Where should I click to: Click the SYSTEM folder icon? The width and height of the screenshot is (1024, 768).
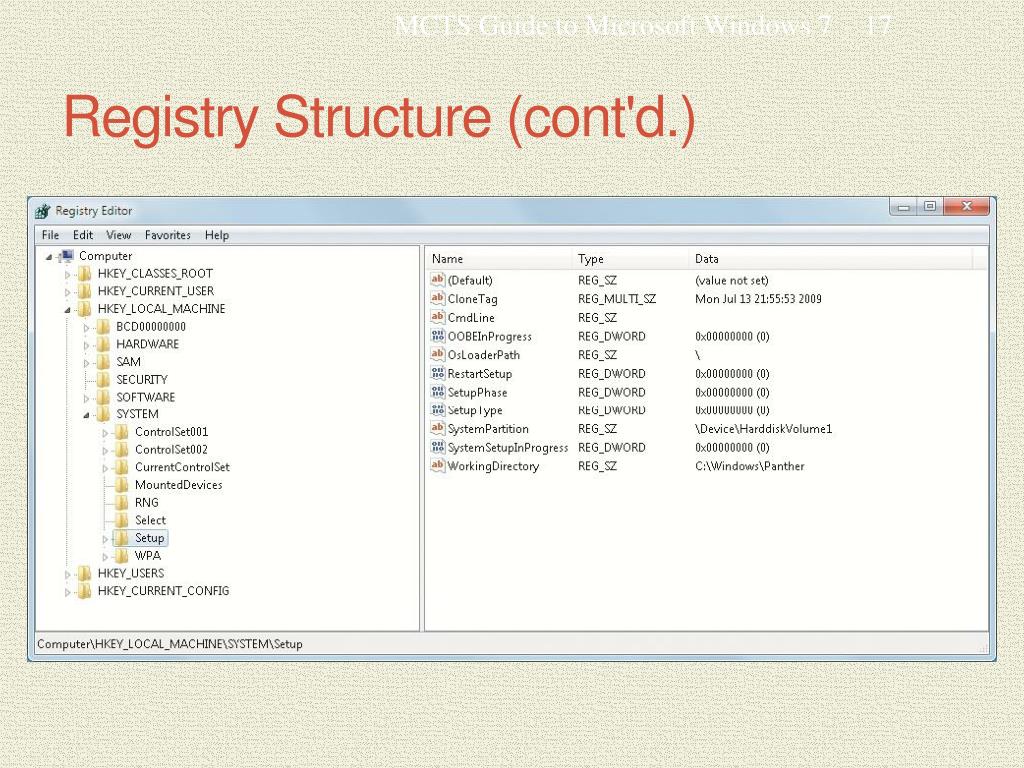point(103,414)
